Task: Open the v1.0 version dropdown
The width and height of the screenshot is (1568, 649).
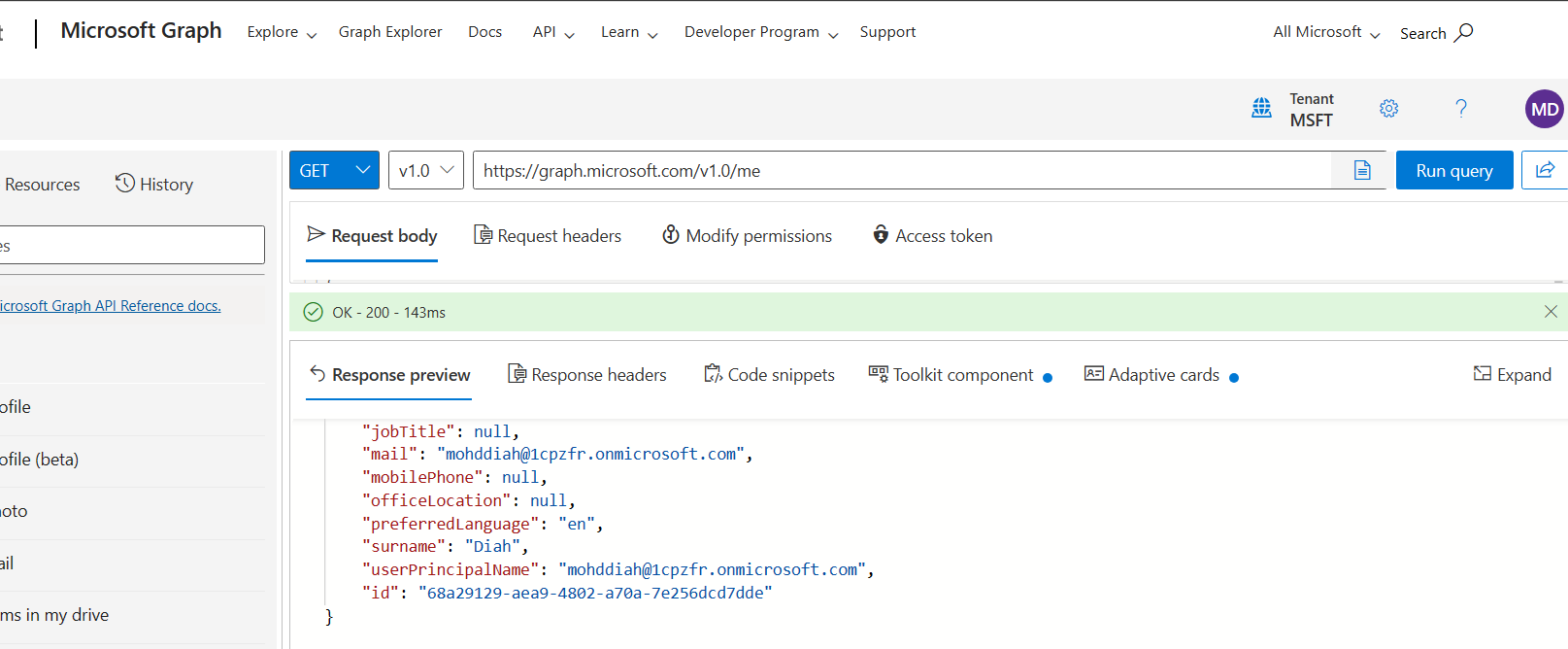Action: coord(426,170)
